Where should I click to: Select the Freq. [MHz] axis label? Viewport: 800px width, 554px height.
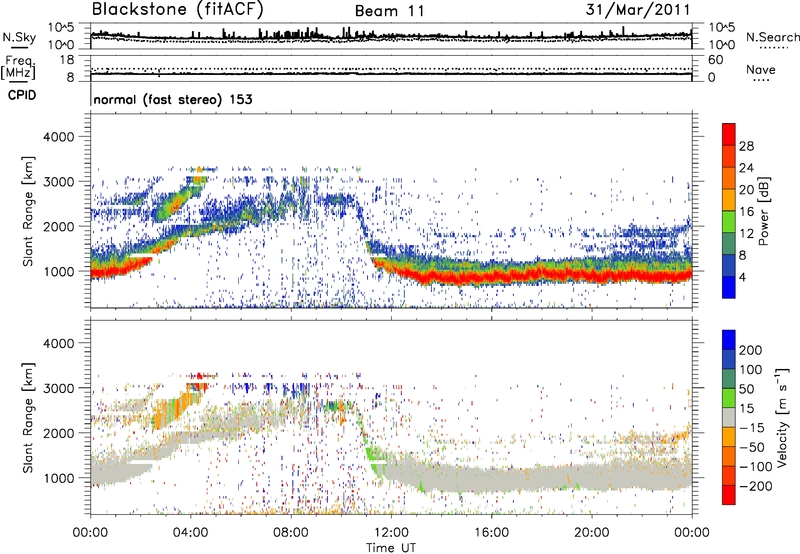(x=18, y=68)
